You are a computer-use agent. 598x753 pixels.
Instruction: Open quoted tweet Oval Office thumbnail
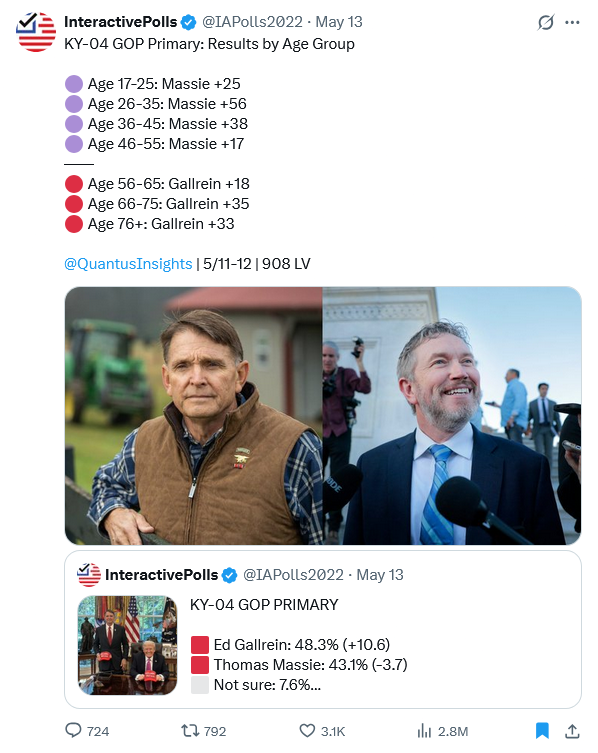point(127,645)
